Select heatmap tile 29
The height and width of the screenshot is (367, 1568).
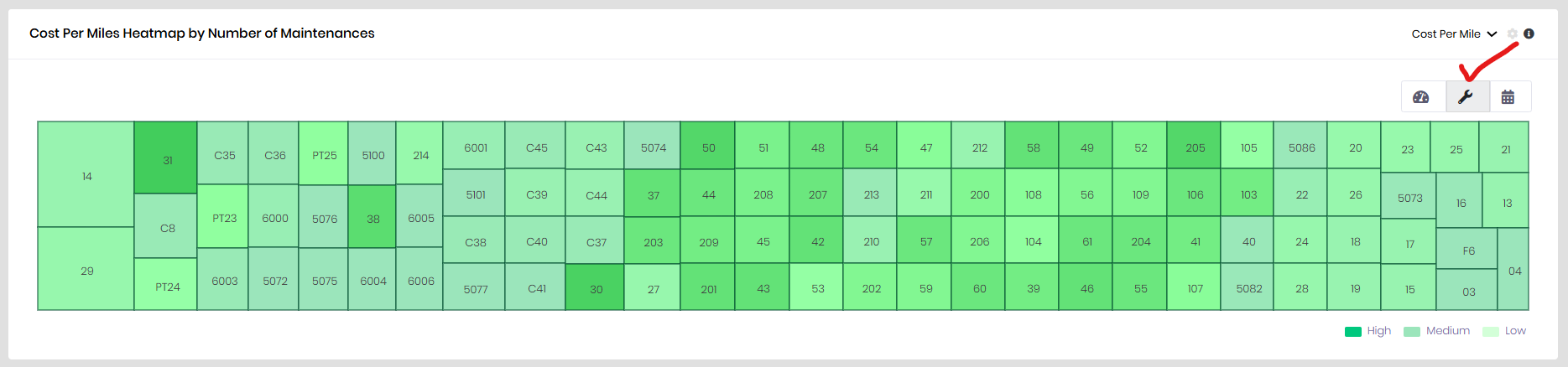(86, 270)
